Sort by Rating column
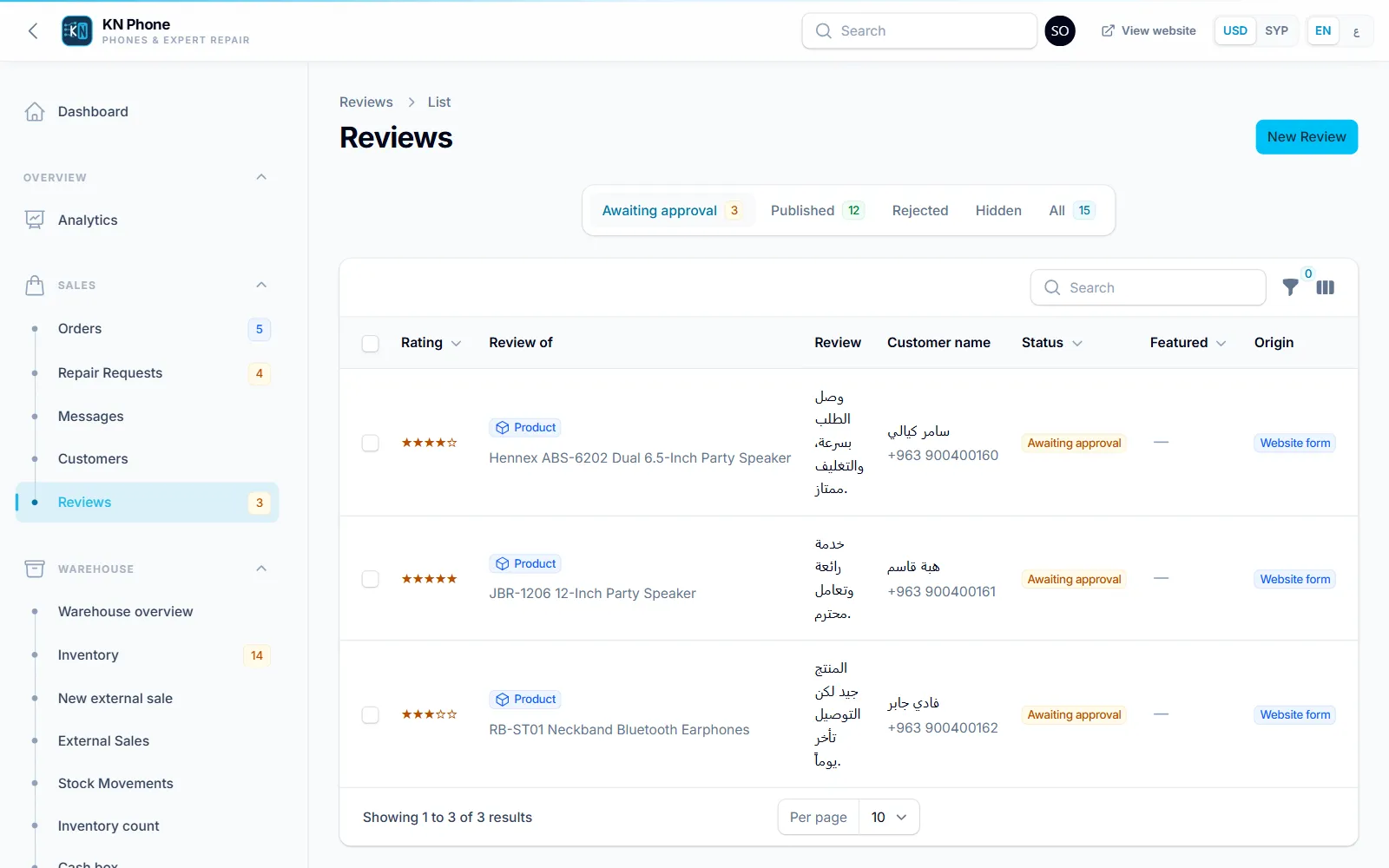 pos(431,343)
